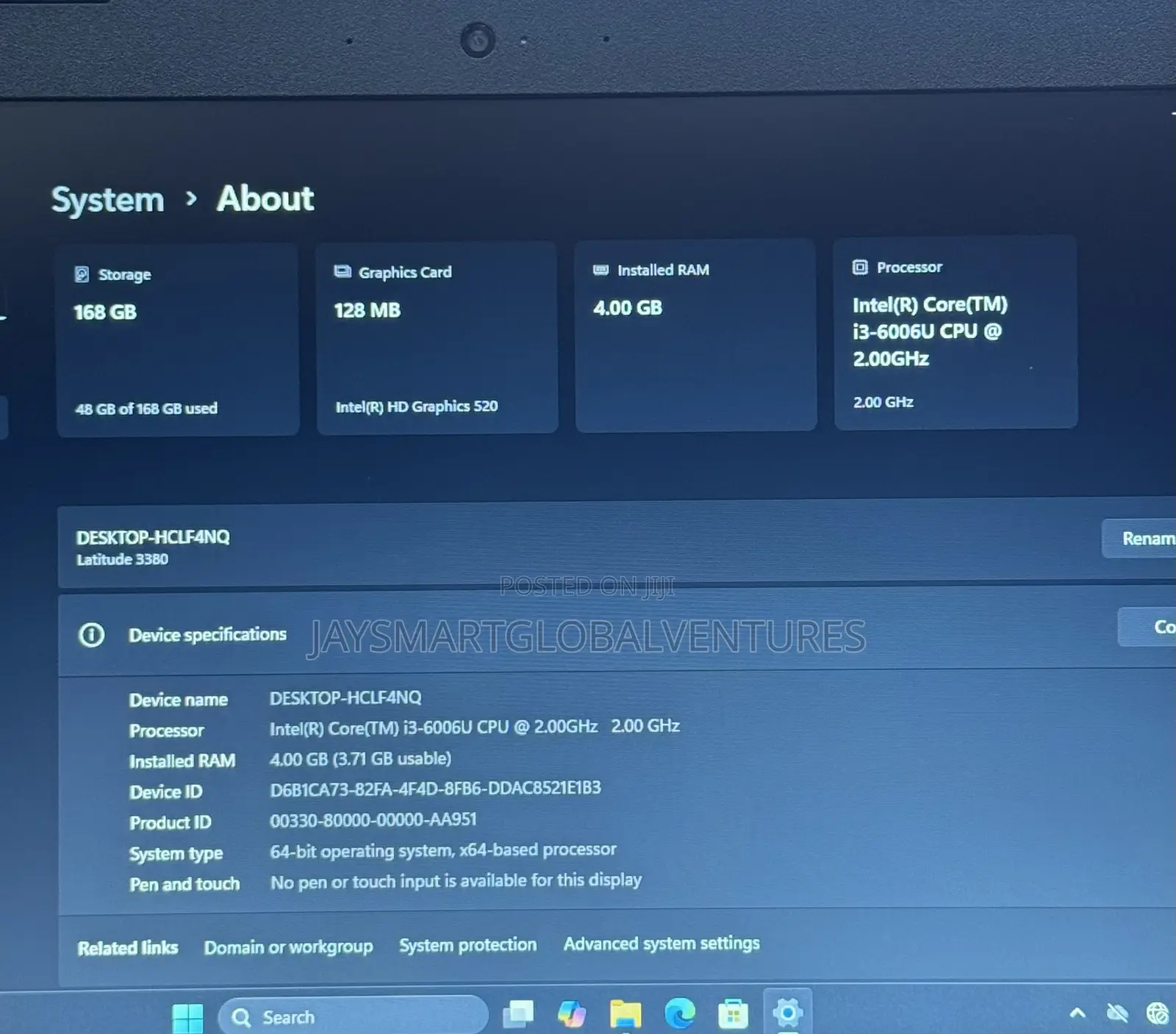Click the Installed RAM chip icon
Image resolution: width=1176 pixels, height=1034 pixels.
coord(600,270)
